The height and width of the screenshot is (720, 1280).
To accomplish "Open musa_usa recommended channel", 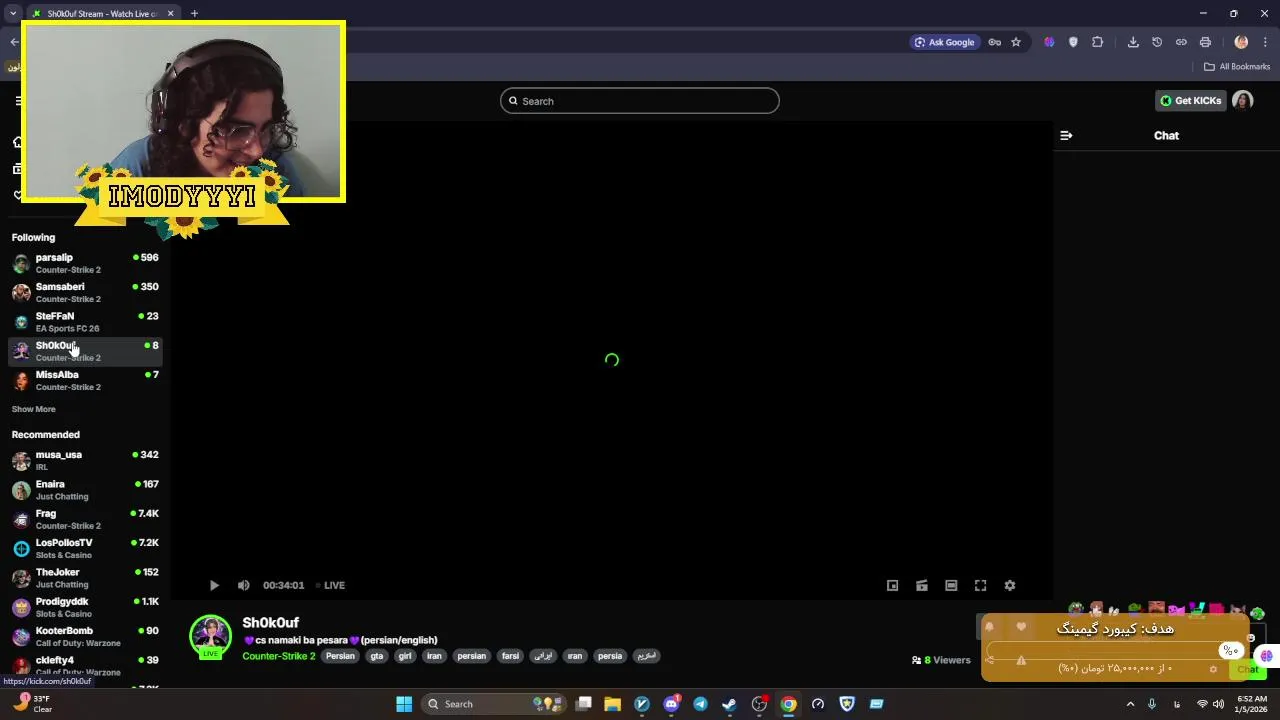I will tap(85, 460).
